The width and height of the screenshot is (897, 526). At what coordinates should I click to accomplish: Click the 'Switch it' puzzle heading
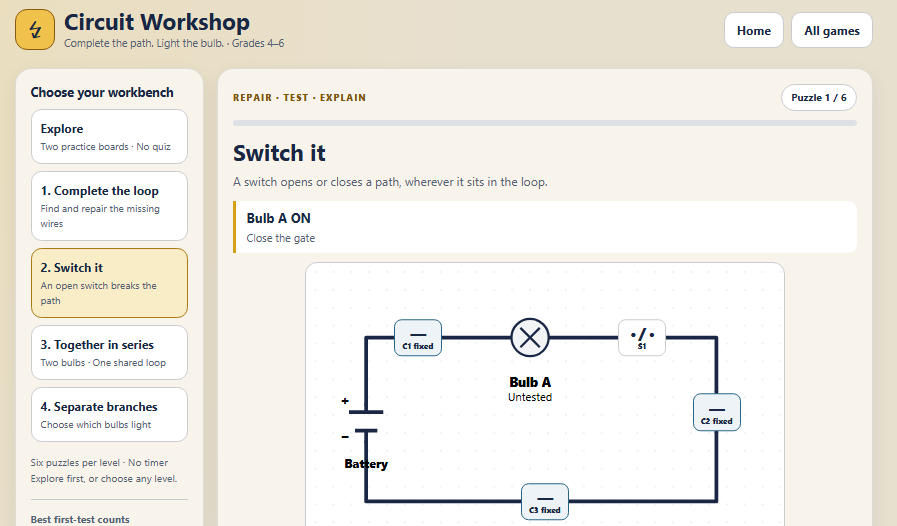279,153
